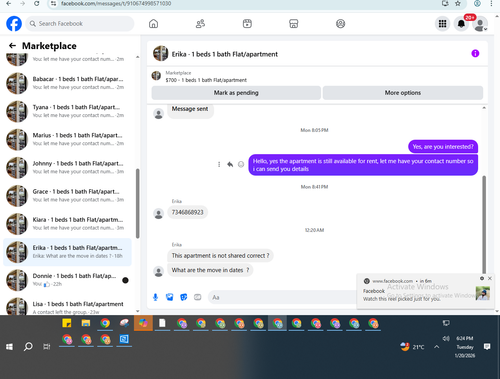Open the Windows Start menu
Screen dimensions: 500x379
click(9, 347)
